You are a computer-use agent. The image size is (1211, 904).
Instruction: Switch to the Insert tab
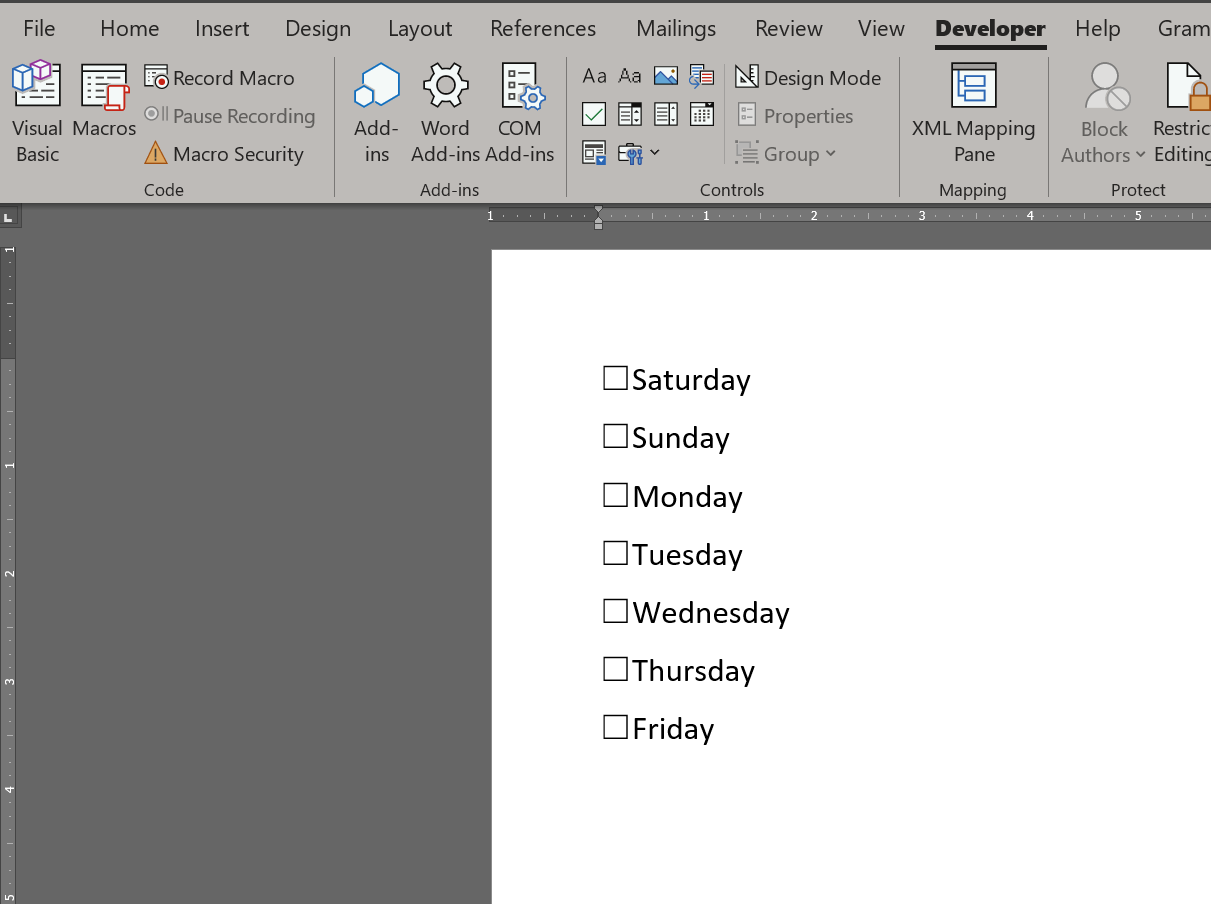tap(222, 29)
